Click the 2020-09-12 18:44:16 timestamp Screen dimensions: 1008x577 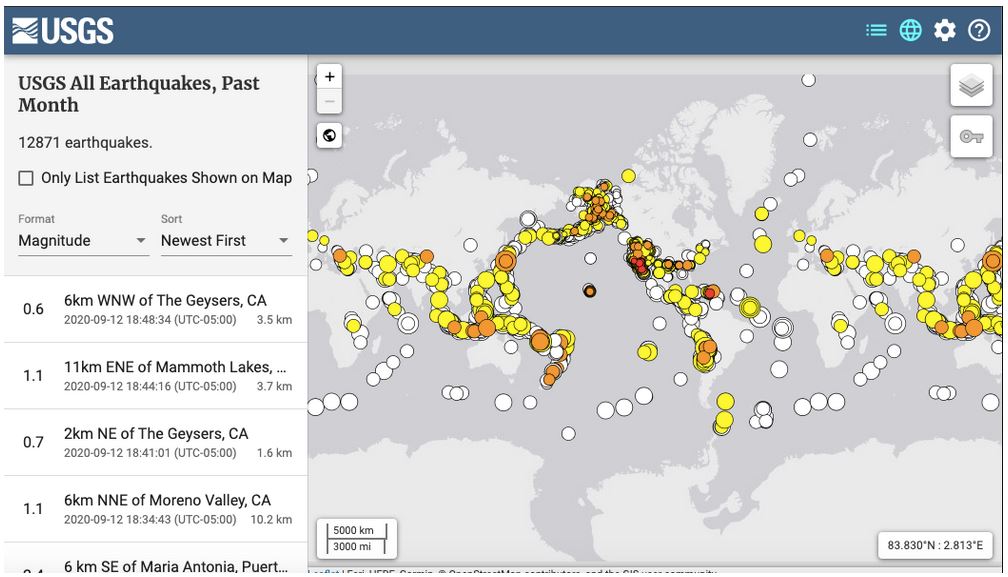pos(150,386)
